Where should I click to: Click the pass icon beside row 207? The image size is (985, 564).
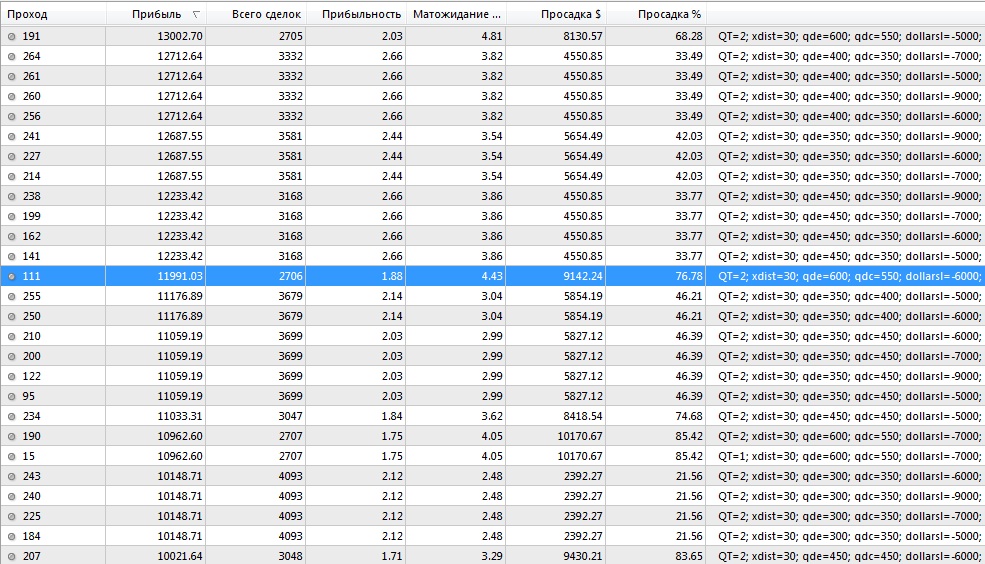click(11, 556)
